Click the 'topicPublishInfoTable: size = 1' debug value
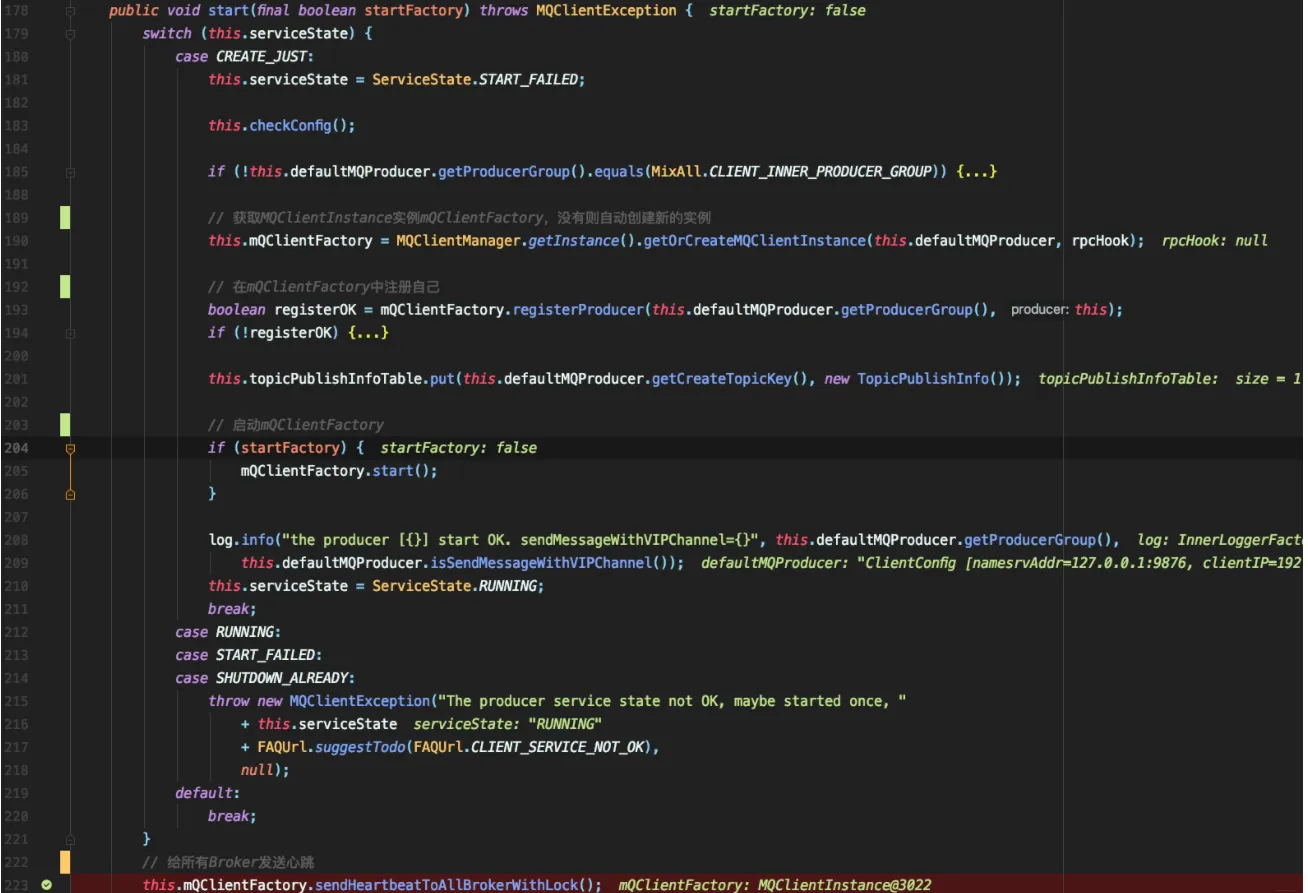The image size is (1308, 893). pos(1169,379)
